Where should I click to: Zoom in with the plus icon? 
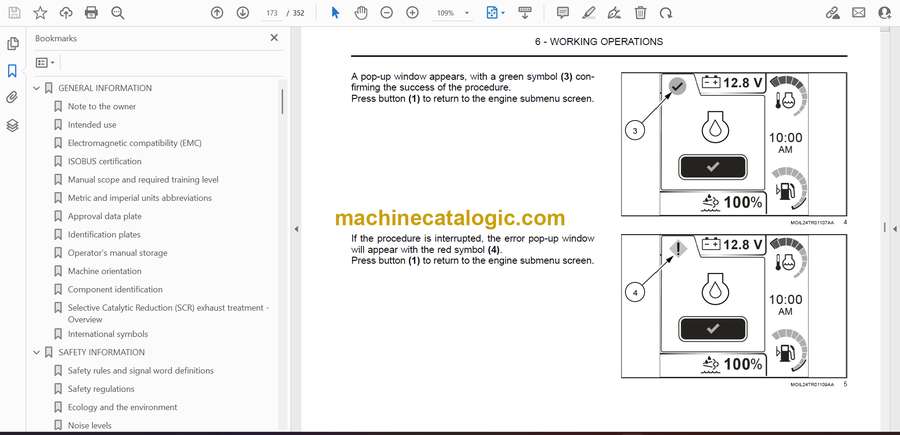(x=413, y=13)
